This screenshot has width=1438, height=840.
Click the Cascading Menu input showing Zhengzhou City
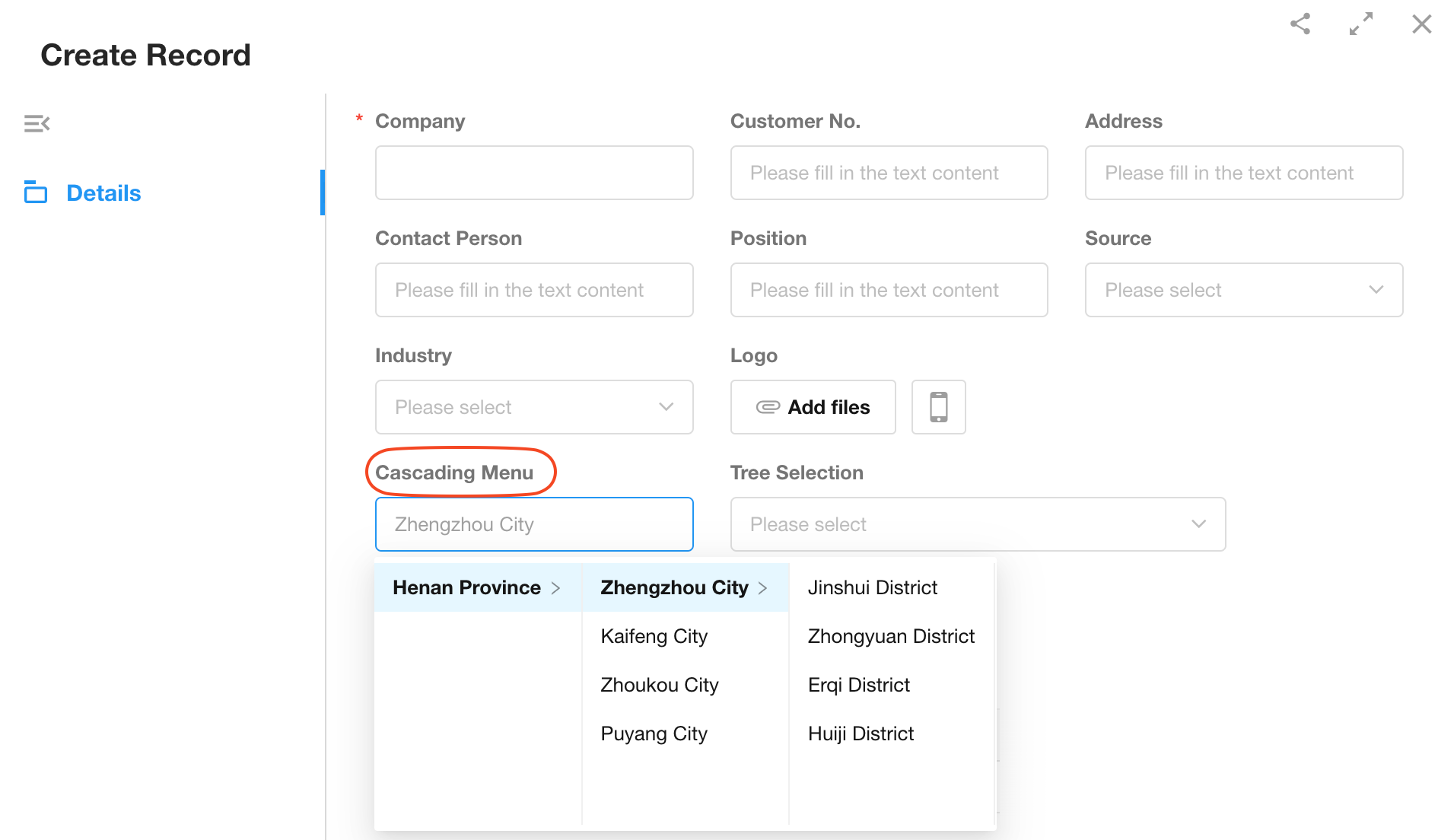pos(533,524)
